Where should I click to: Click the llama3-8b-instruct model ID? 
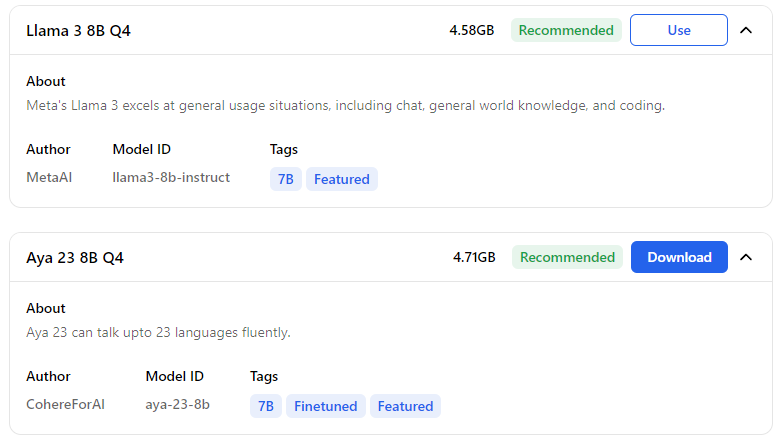171,177
